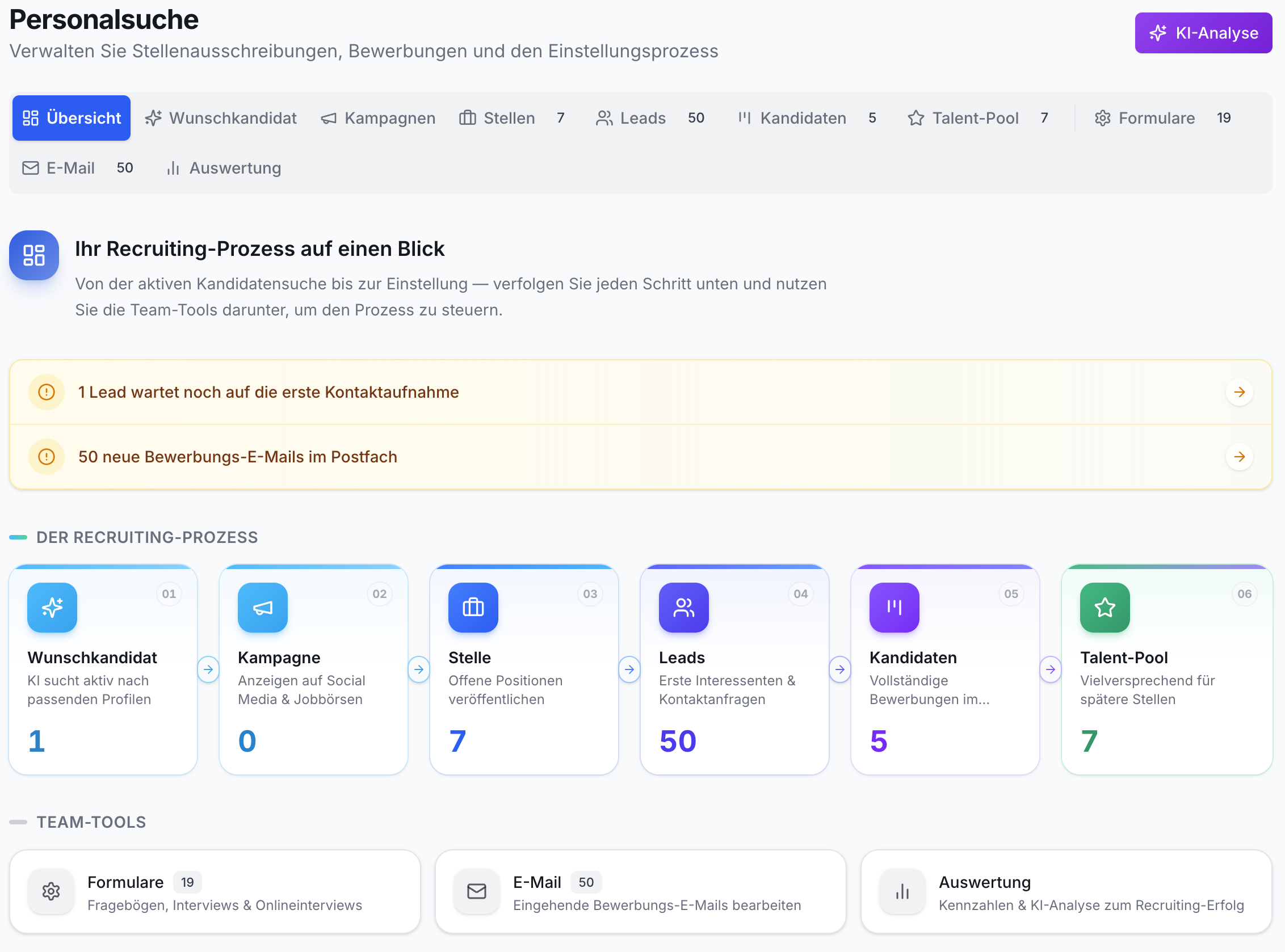Click the text Fragebögen, Interviews & Onlineinterviews

point(224,905)
